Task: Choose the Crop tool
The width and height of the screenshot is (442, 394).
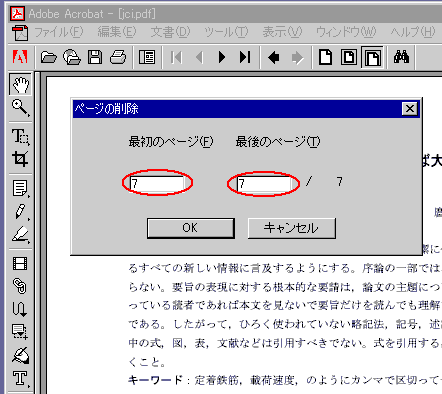Action: (x=20, y=159)
